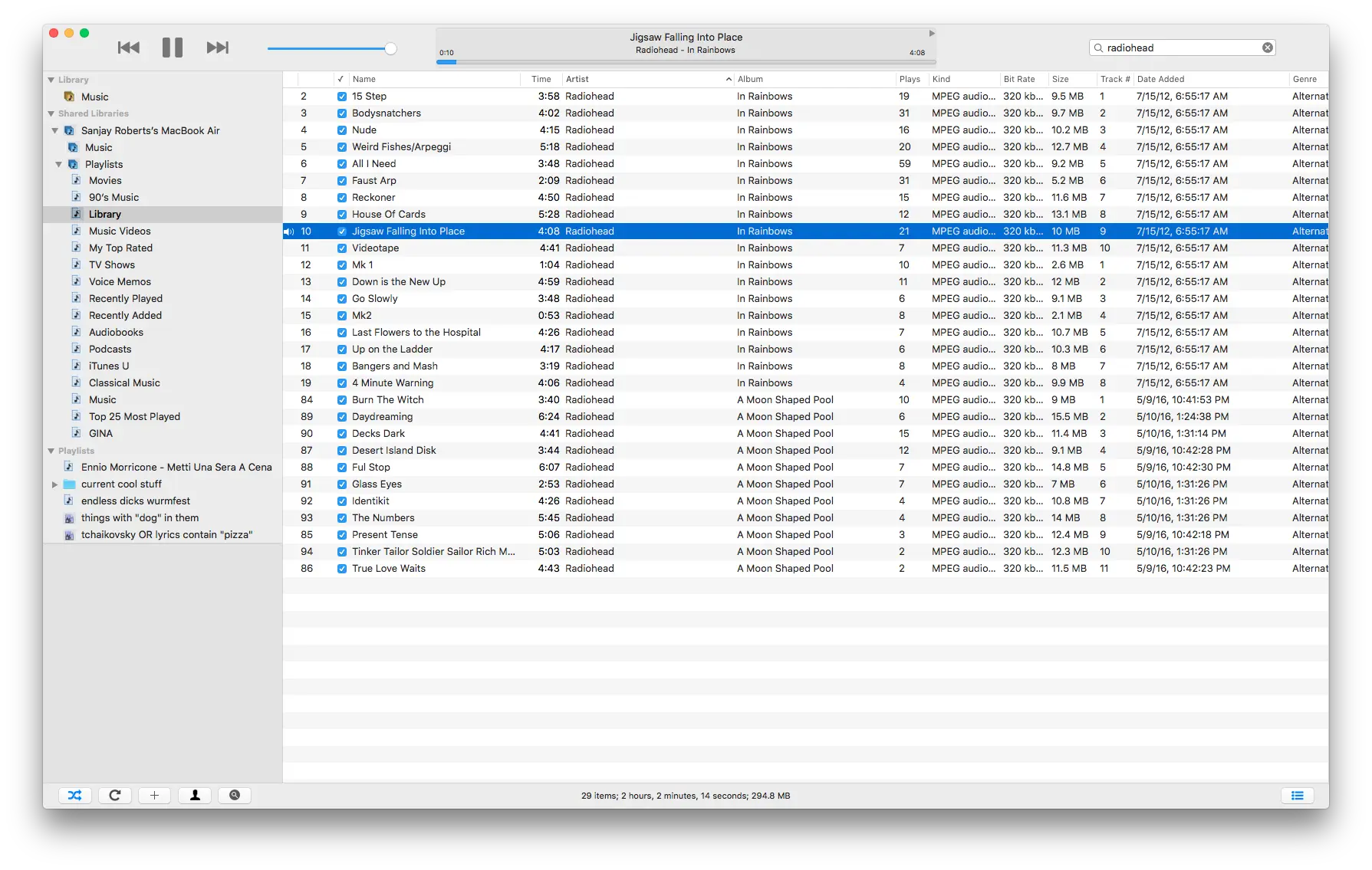Turn on repeat mode
This screenshot has height=870, width=1372.
coord(115,795)
